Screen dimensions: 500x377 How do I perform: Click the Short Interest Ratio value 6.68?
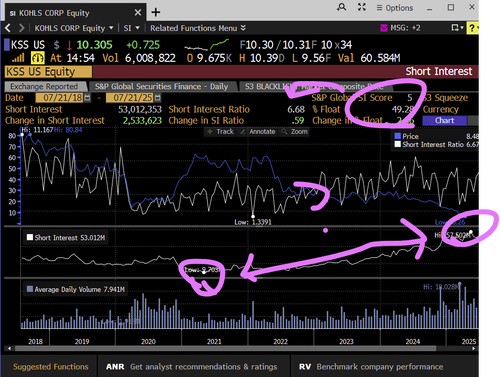point(296,109)
